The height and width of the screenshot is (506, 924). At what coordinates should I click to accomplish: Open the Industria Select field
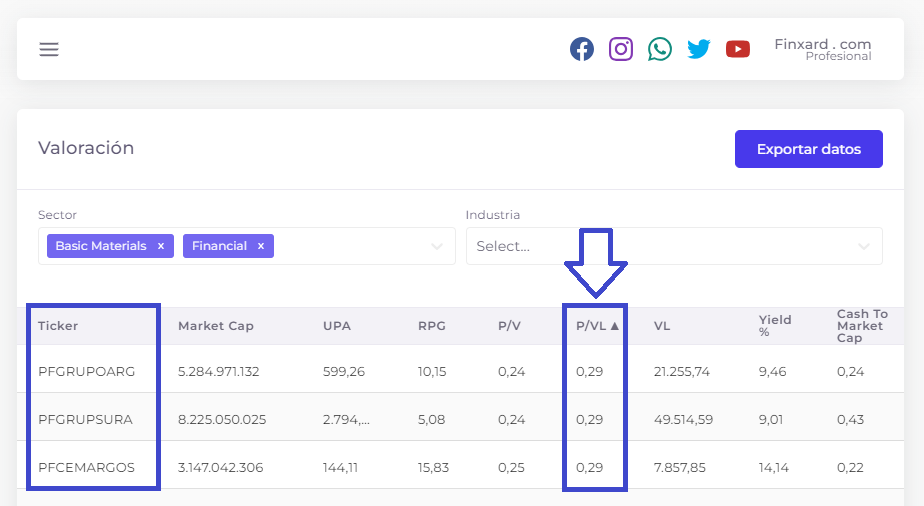[674, 246]
